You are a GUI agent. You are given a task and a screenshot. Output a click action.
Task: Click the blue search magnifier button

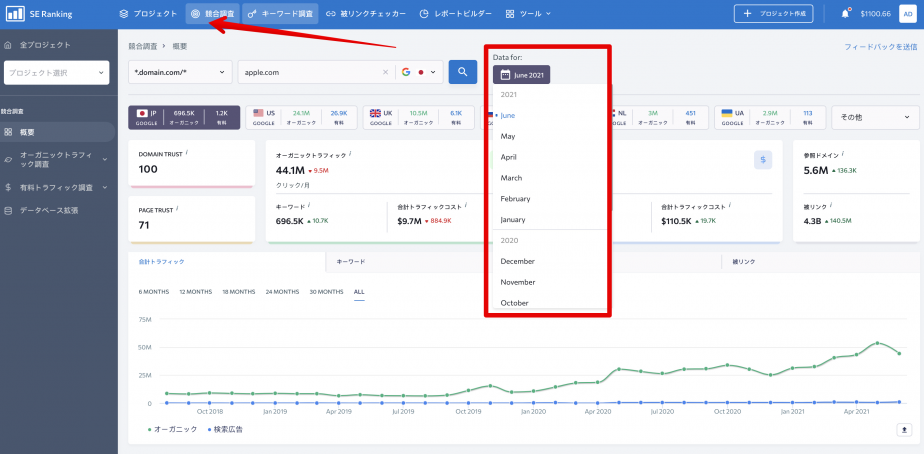pyautogui.click(x=463, y=72)
